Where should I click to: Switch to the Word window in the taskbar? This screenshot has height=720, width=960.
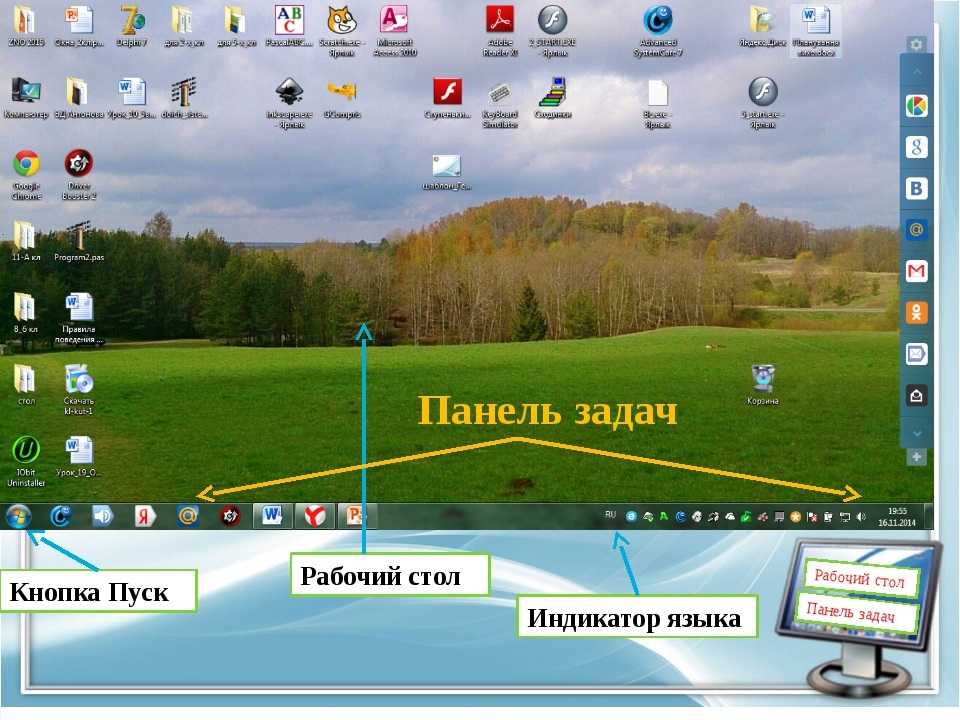pyautogui.click(x=272, y=516)
